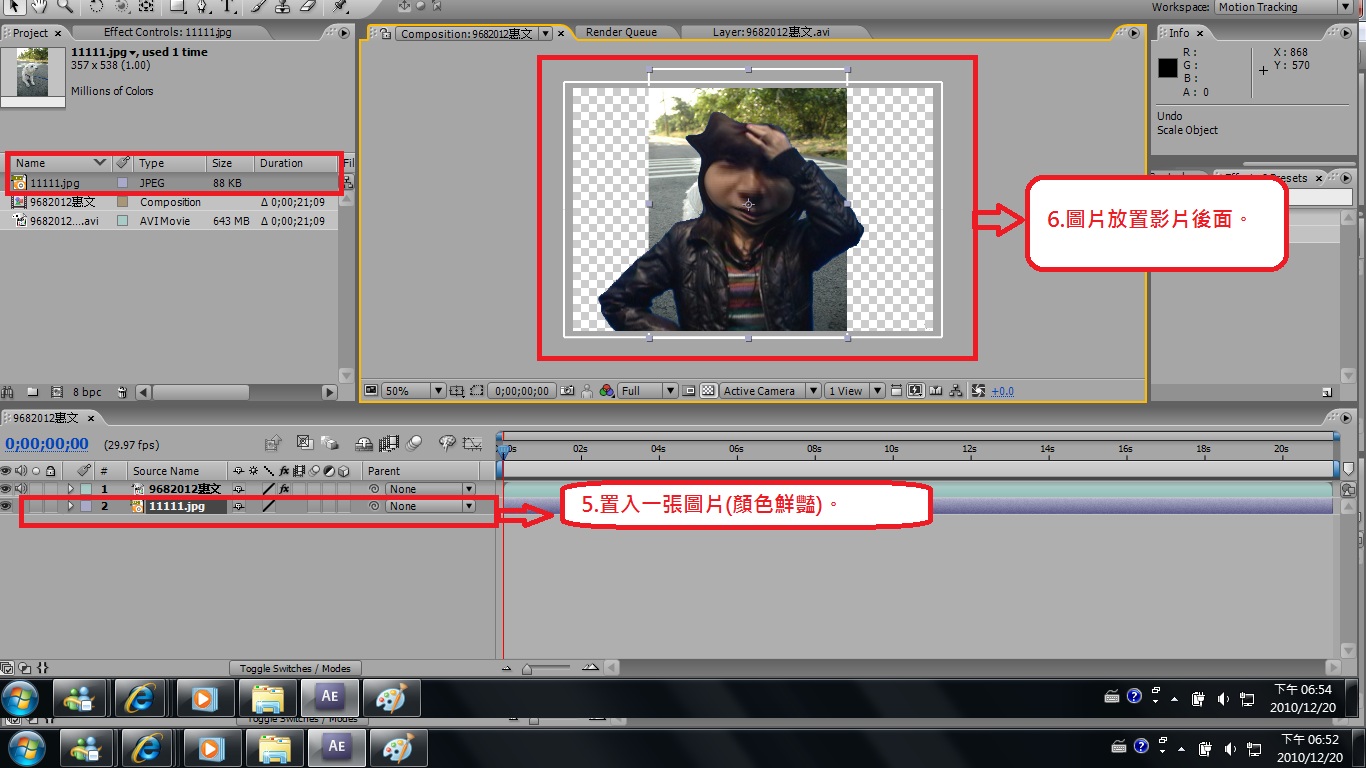Open the graph editor icon in timeline
Viewport: 1366px width, 768px height.
472,444
